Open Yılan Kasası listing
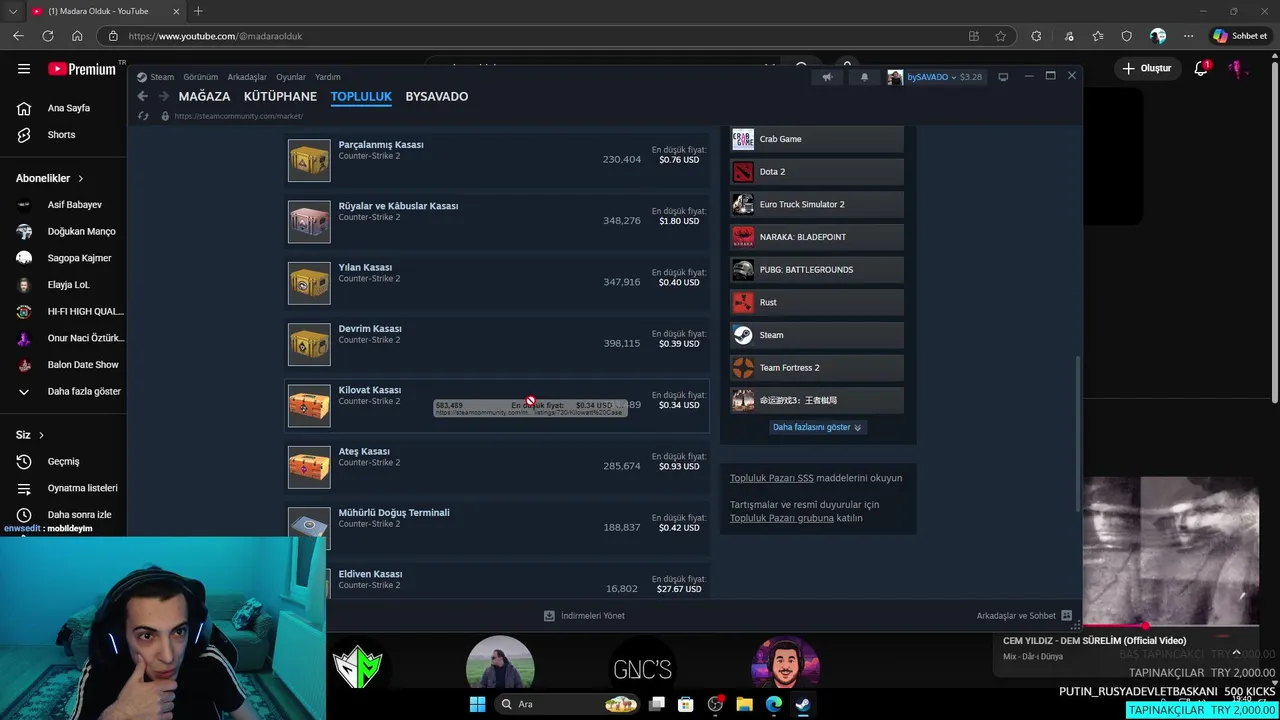1280x720 pixels. click(x=497, y=283)
